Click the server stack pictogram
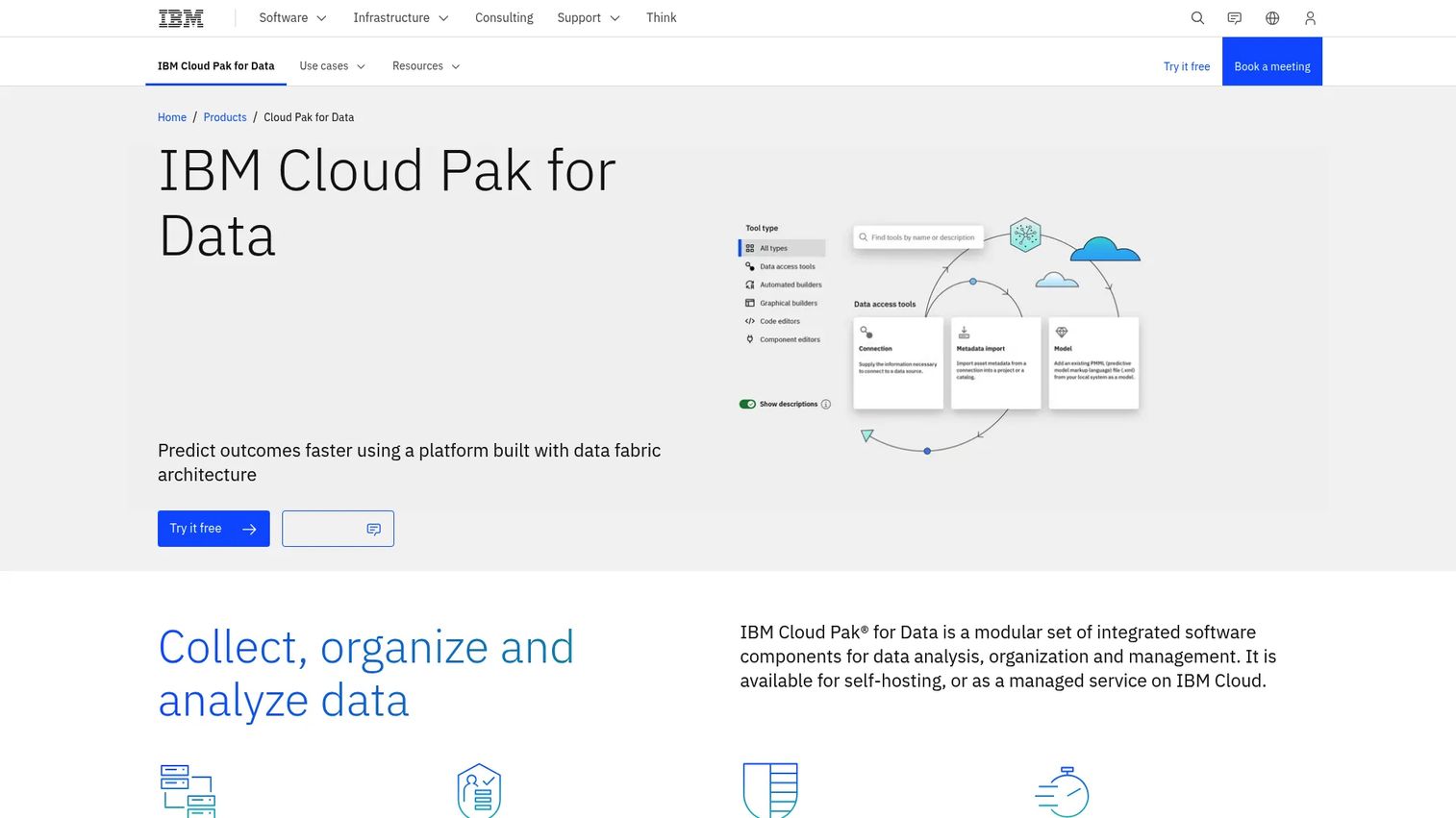The height and width of the screenshot is (818, 1456). tap(188, 791)
